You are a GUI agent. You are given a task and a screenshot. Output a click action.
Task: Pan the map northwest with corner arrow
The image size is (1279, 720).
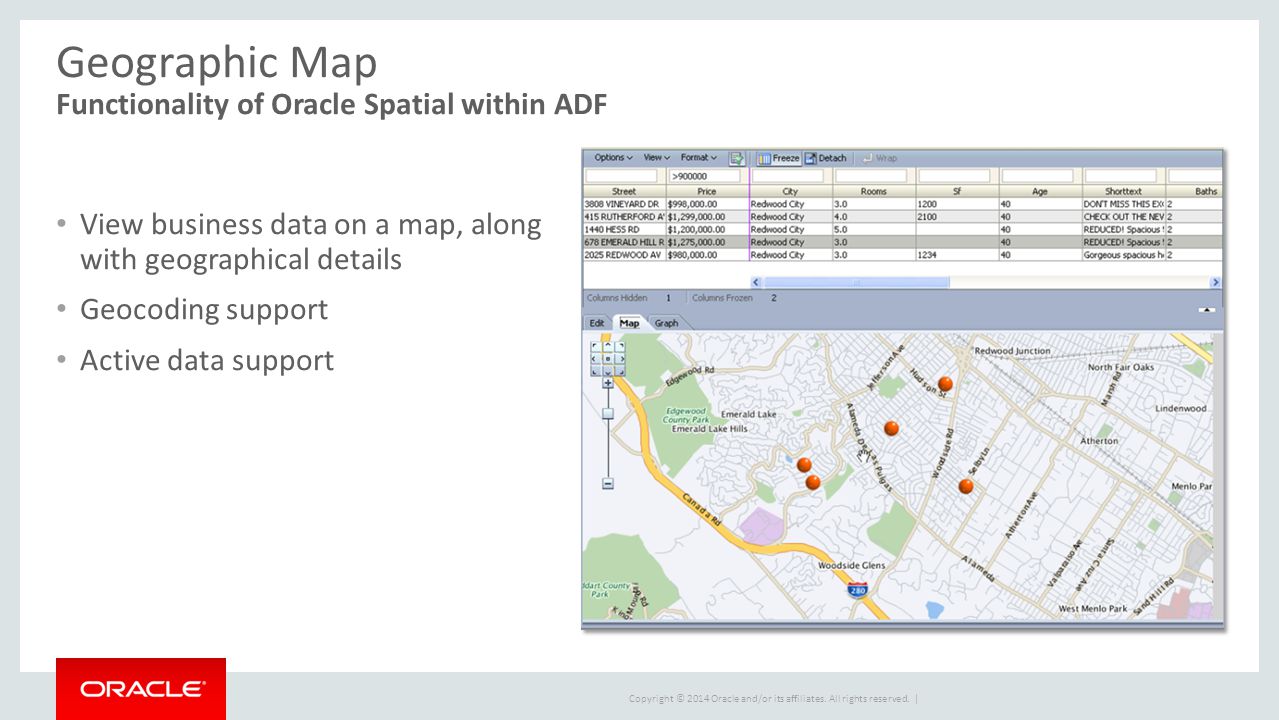pos(595,346)
